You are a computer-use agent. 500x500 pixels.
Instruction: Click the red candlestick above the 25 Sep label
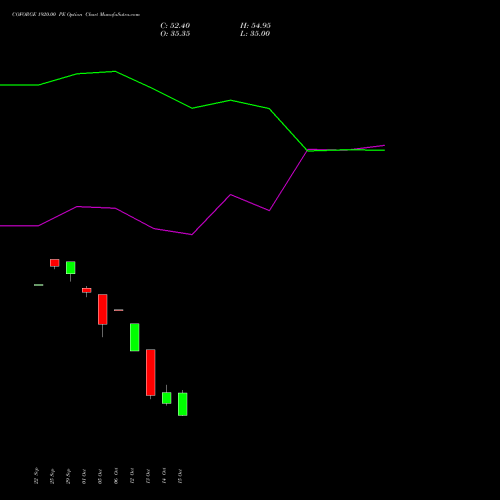pos(55,263)
